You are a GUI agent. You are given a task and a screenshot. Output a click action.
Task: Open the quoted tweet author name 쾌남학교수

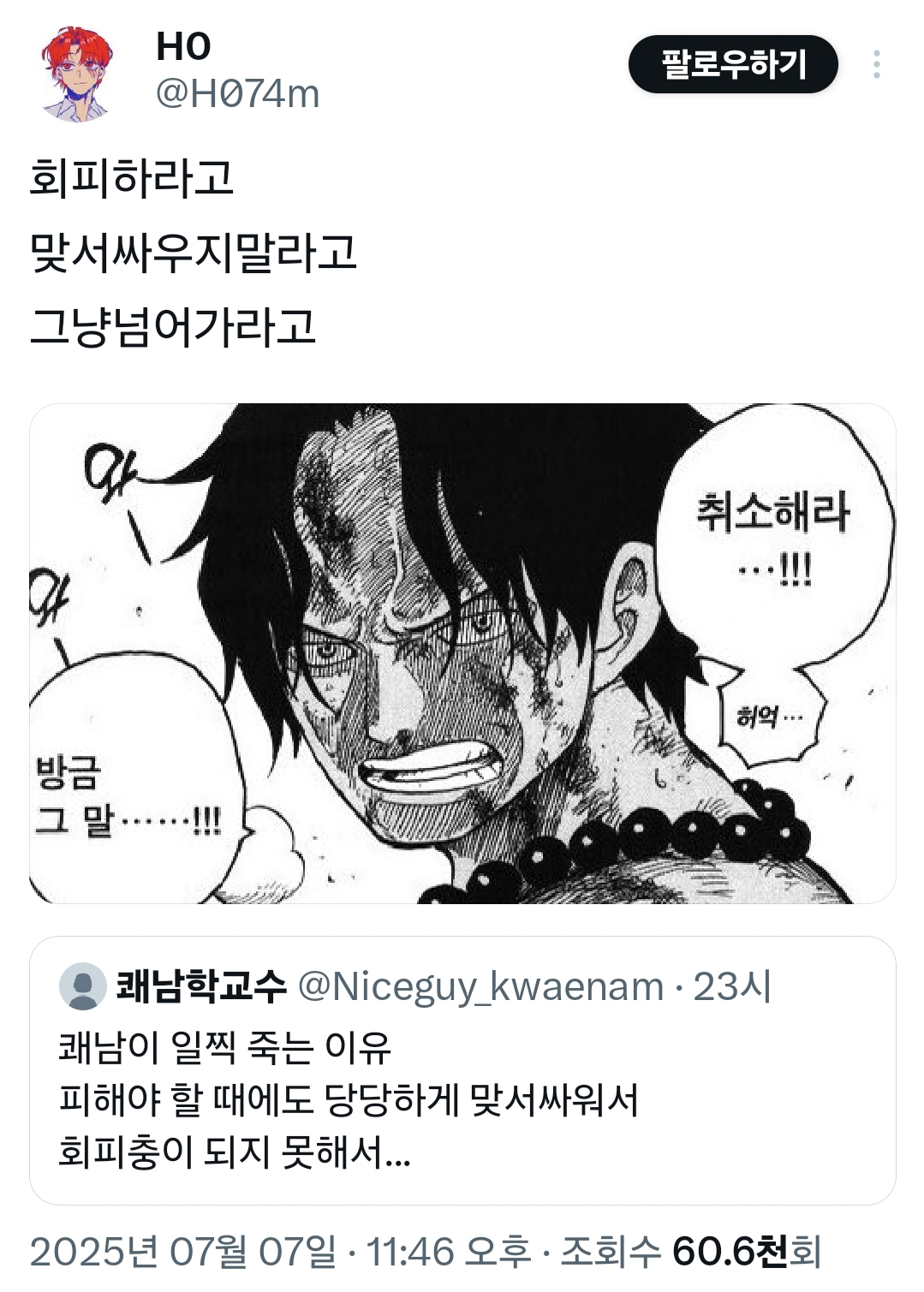click(201, 986)
